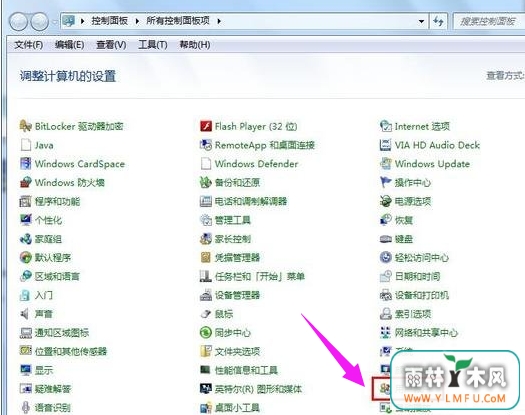Expand the address bar history dropdown
This screenshot has height=415, width=525.
coord(421,21)
